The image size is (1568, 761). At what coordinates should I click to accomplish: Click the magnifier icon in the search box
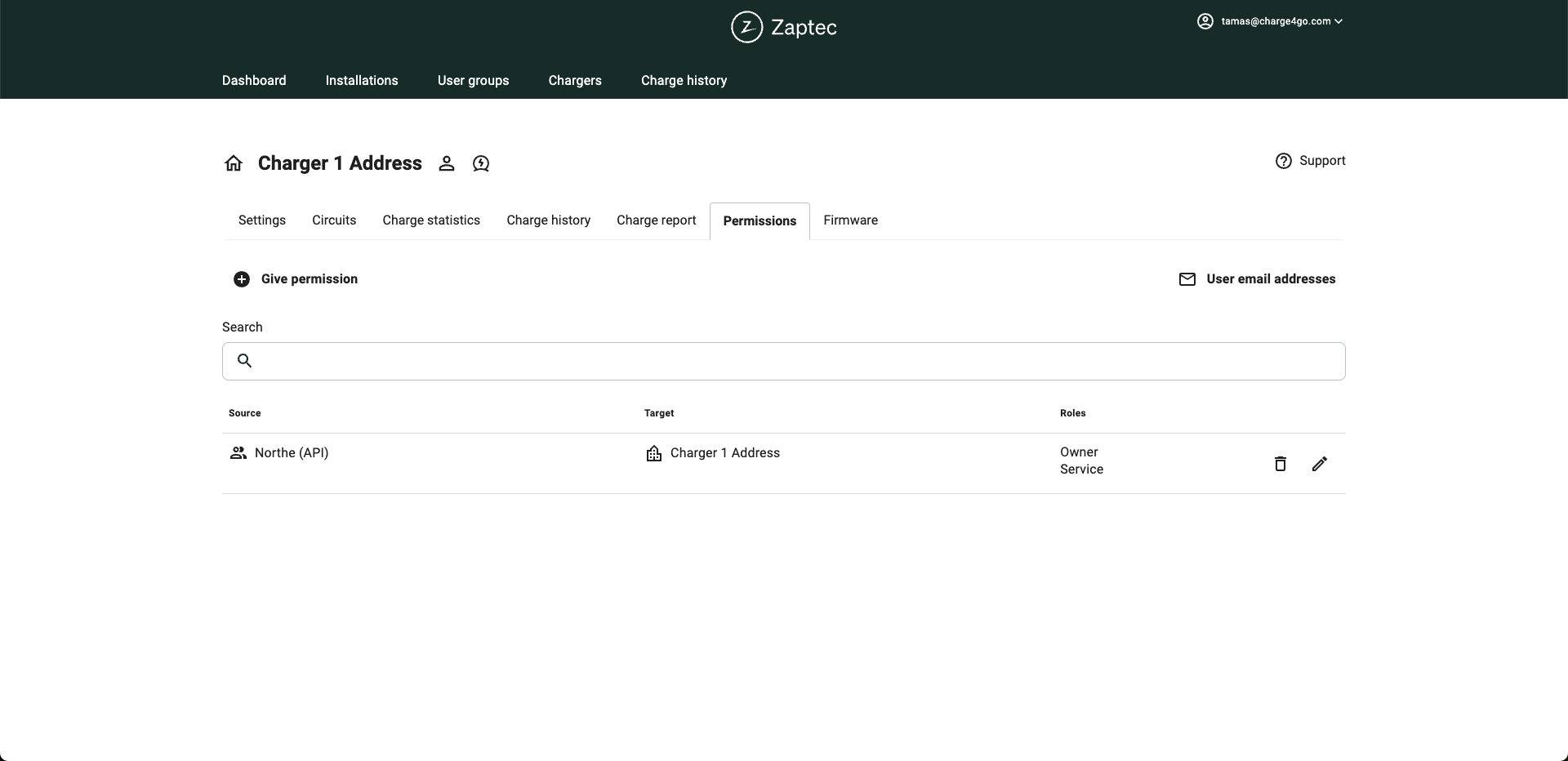click(244, 360)
